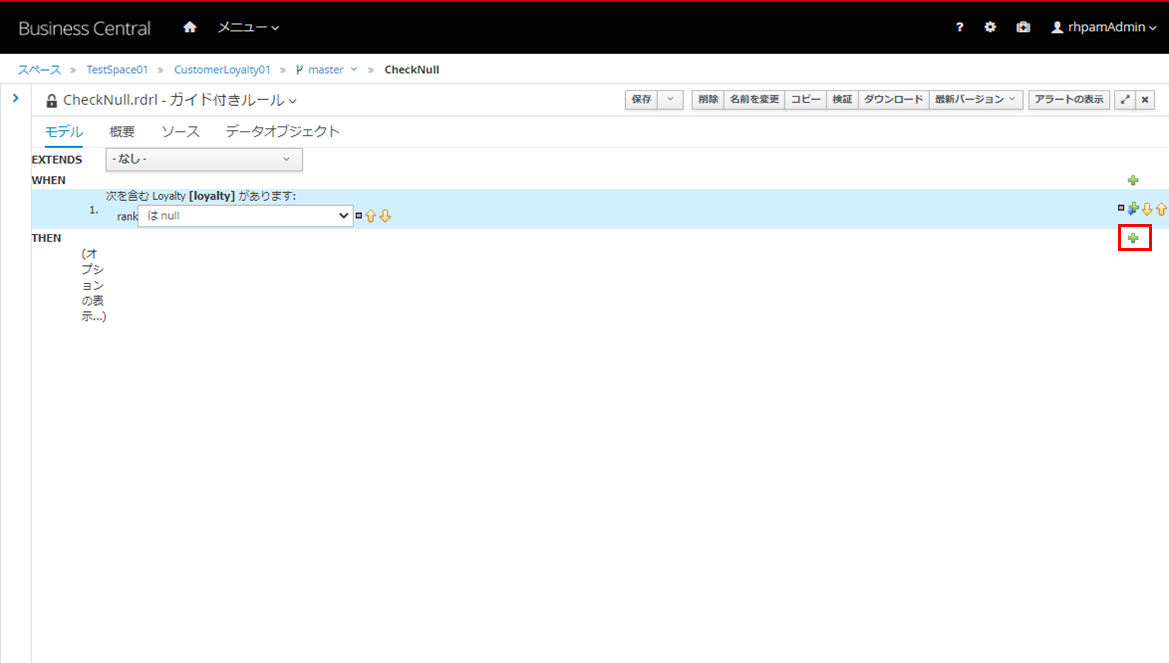Add an action with the THEN plus icon
This screenshot has height=663, width=1169.
(x=1133, y=238)
